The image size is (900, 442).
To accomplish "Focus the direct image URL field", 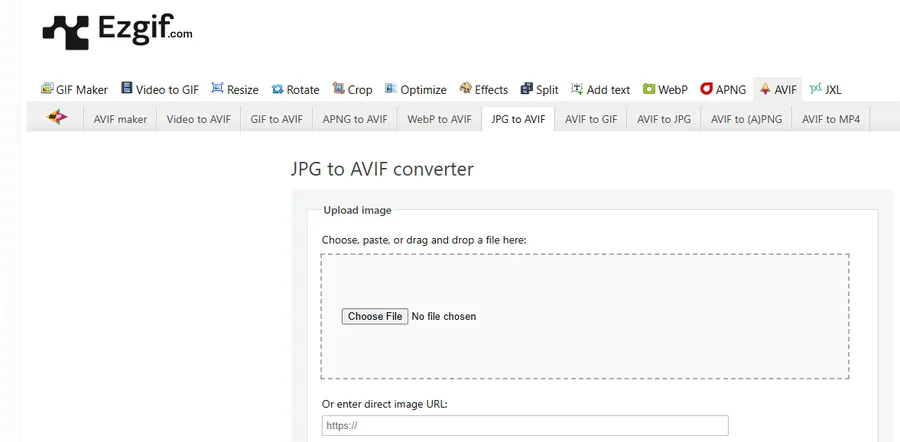I will [525, 425].
